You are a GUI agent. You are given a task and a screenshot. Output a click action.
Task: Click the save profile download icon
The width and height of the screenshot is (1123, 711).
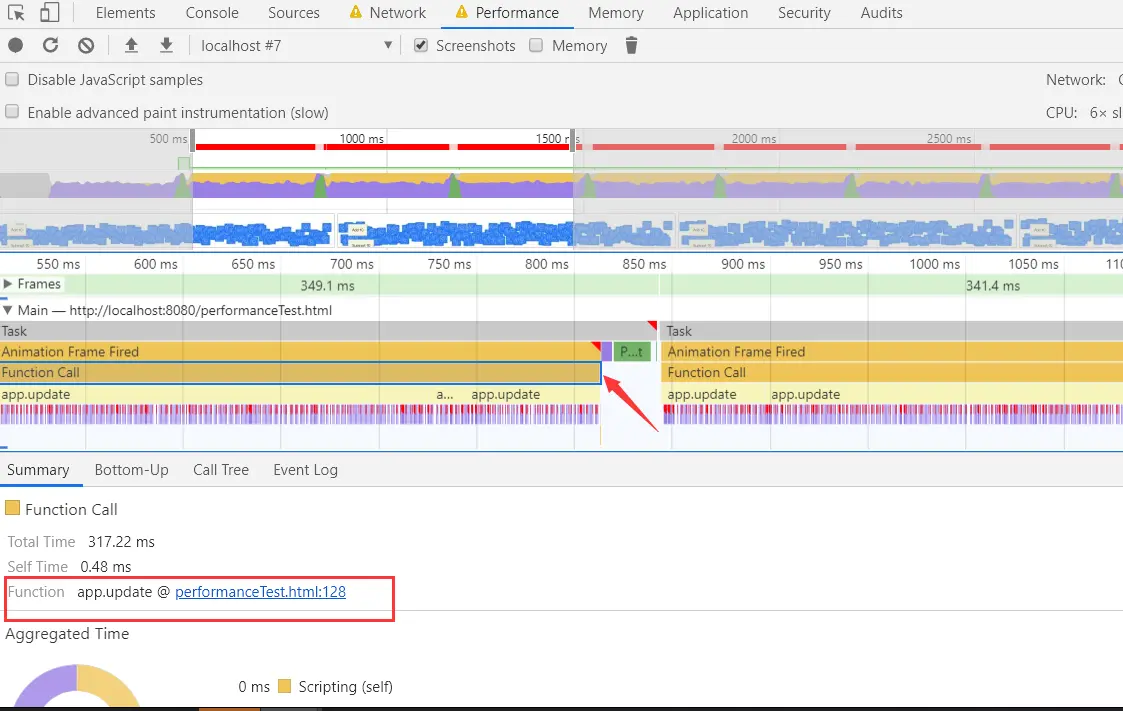click(x=166, y=45)
